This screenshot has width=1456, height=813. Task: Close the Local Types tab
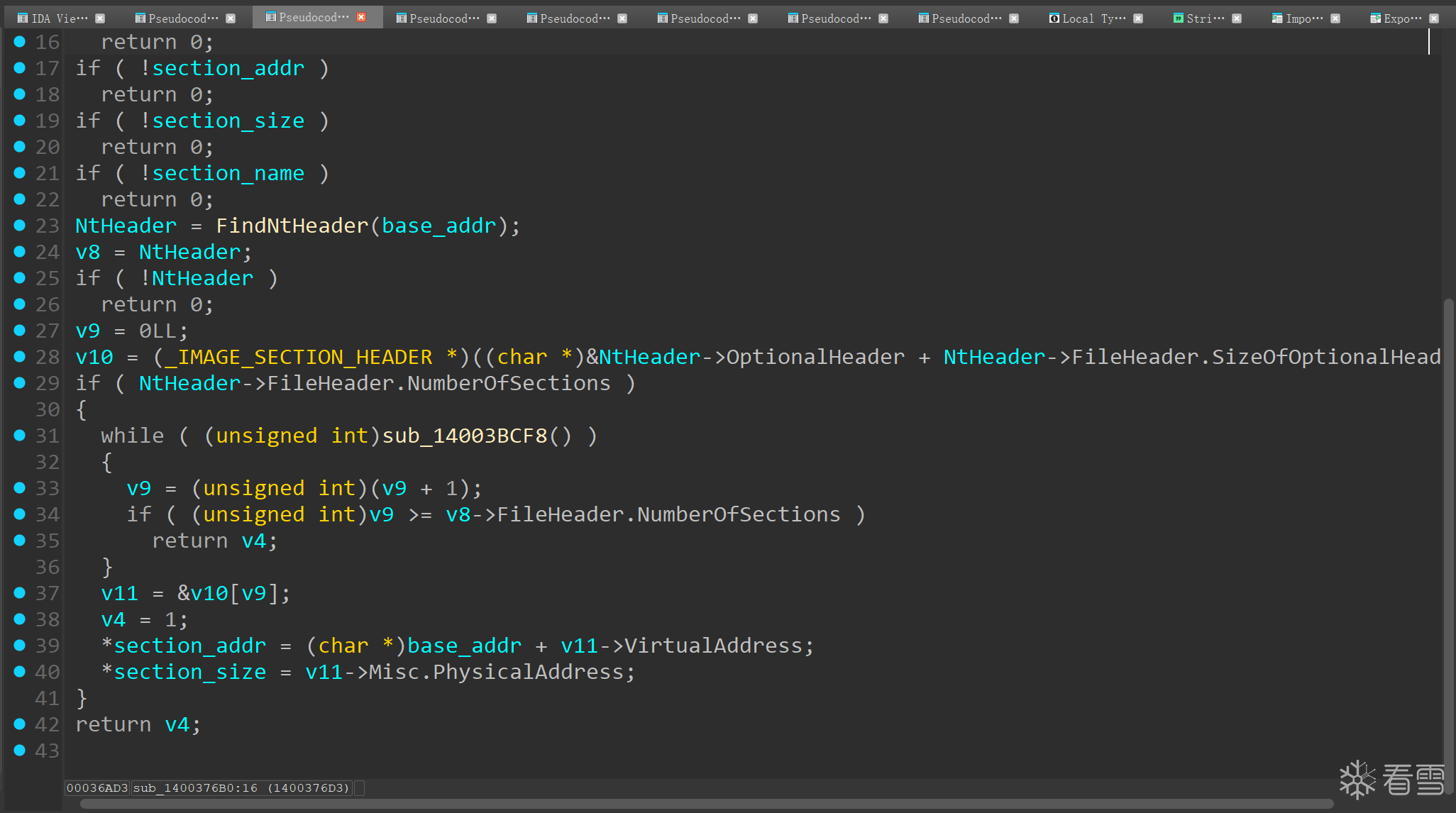point(1138,18)
